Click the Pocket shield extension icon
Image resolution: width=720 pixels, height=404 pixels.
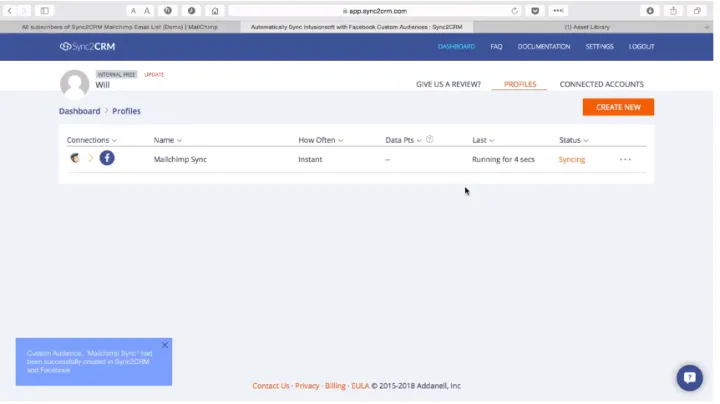[535, 11]
